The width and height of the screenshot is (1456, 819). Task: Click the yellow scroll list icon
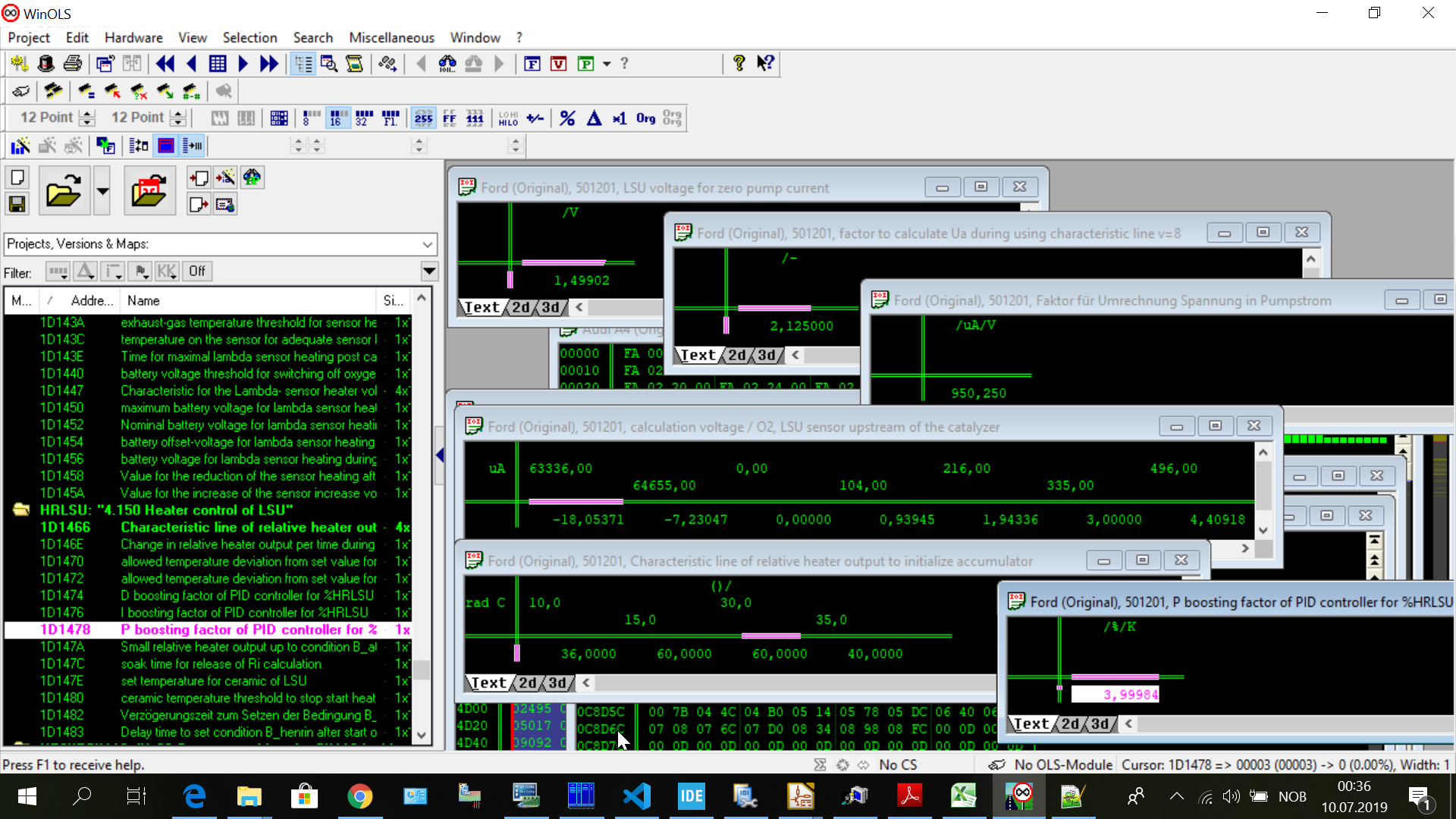[354, 64]
